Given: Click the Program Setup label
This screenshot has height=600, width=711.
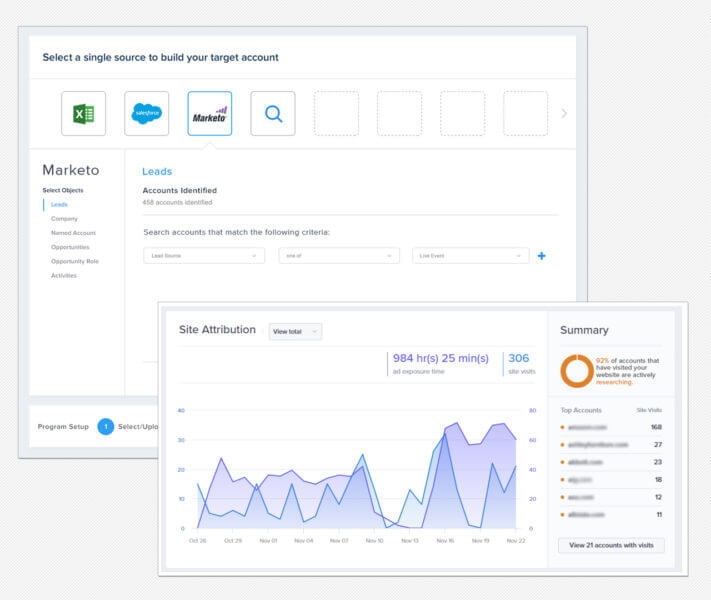Looking at the screenshot, I should point(63,427).
